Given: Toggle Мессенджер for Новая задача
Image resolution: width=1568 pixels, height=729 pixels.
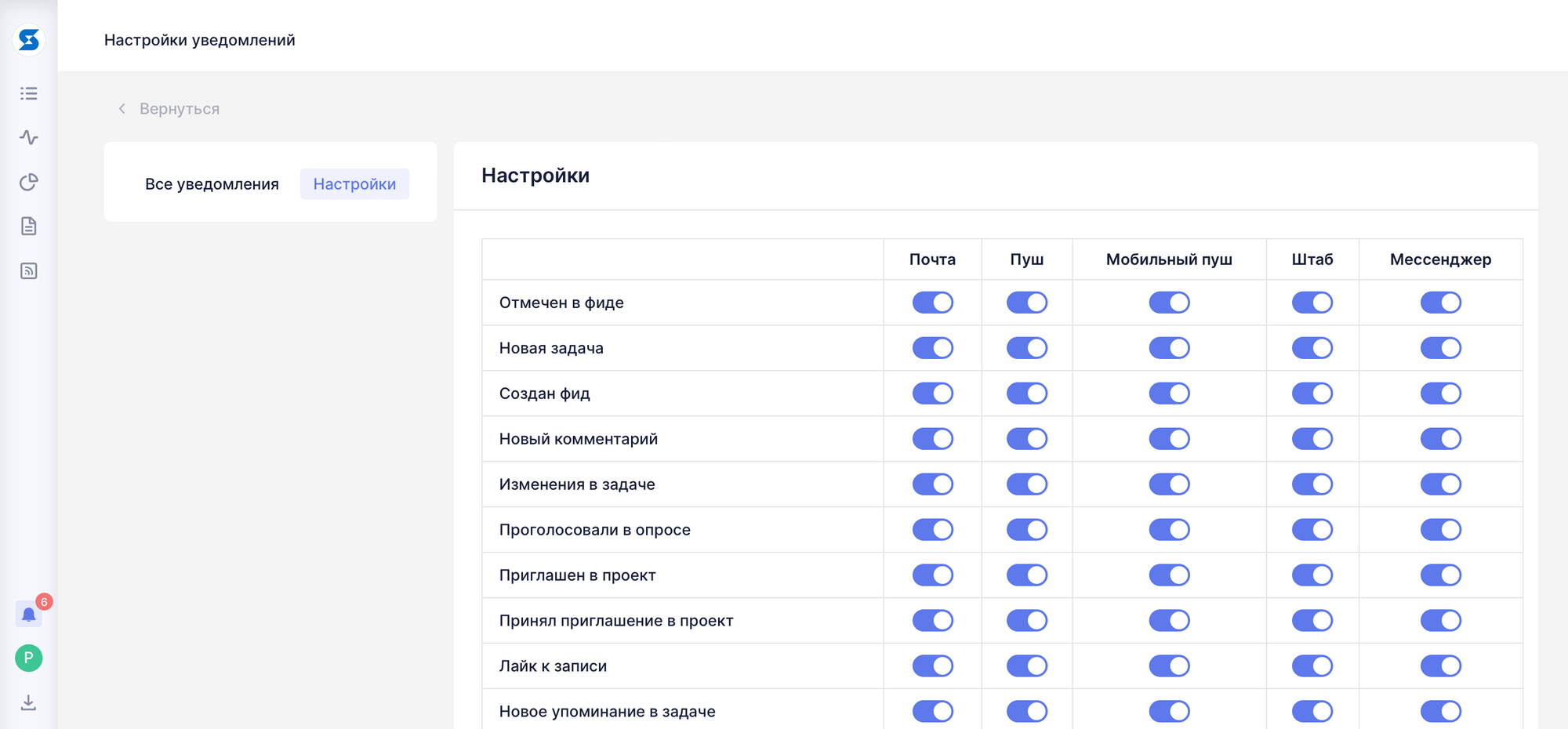Looking at the screenshot, I should tap(1441, 348).
